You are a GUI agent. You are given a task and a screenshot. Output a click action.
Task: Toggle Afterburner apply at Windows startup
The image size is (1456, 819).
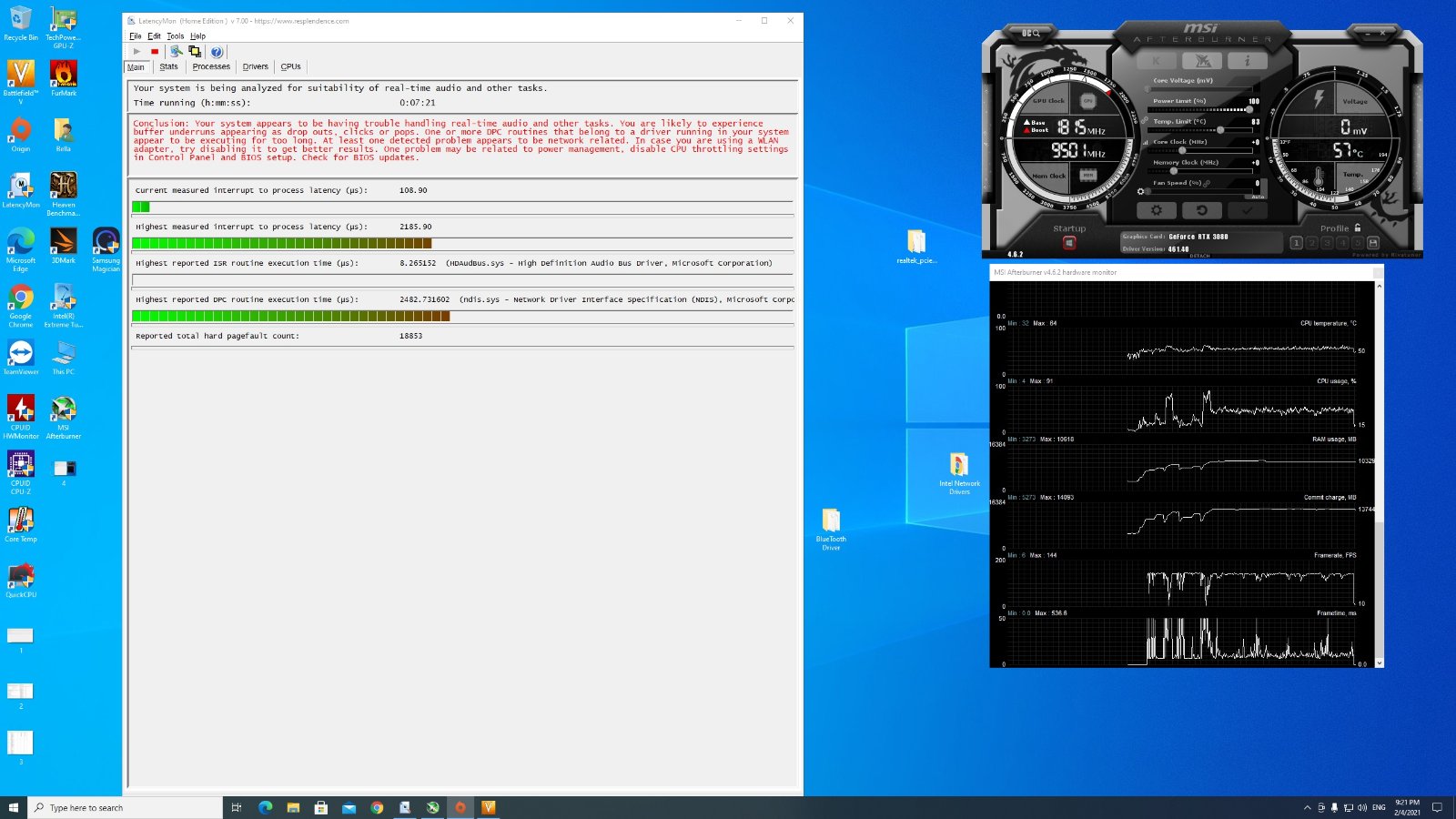tap(1069, 243)
